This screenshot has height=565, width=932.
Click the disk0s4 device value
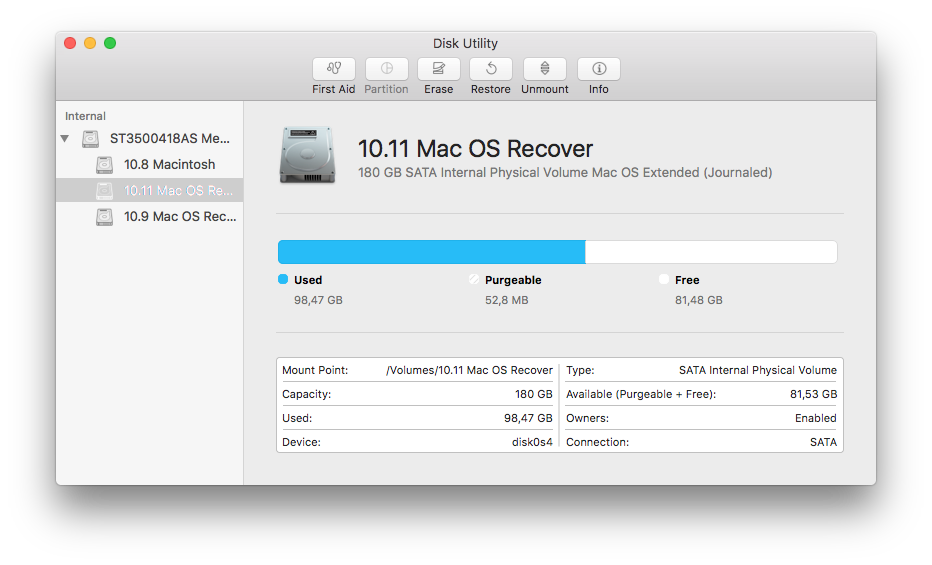[x=532, y=442]
